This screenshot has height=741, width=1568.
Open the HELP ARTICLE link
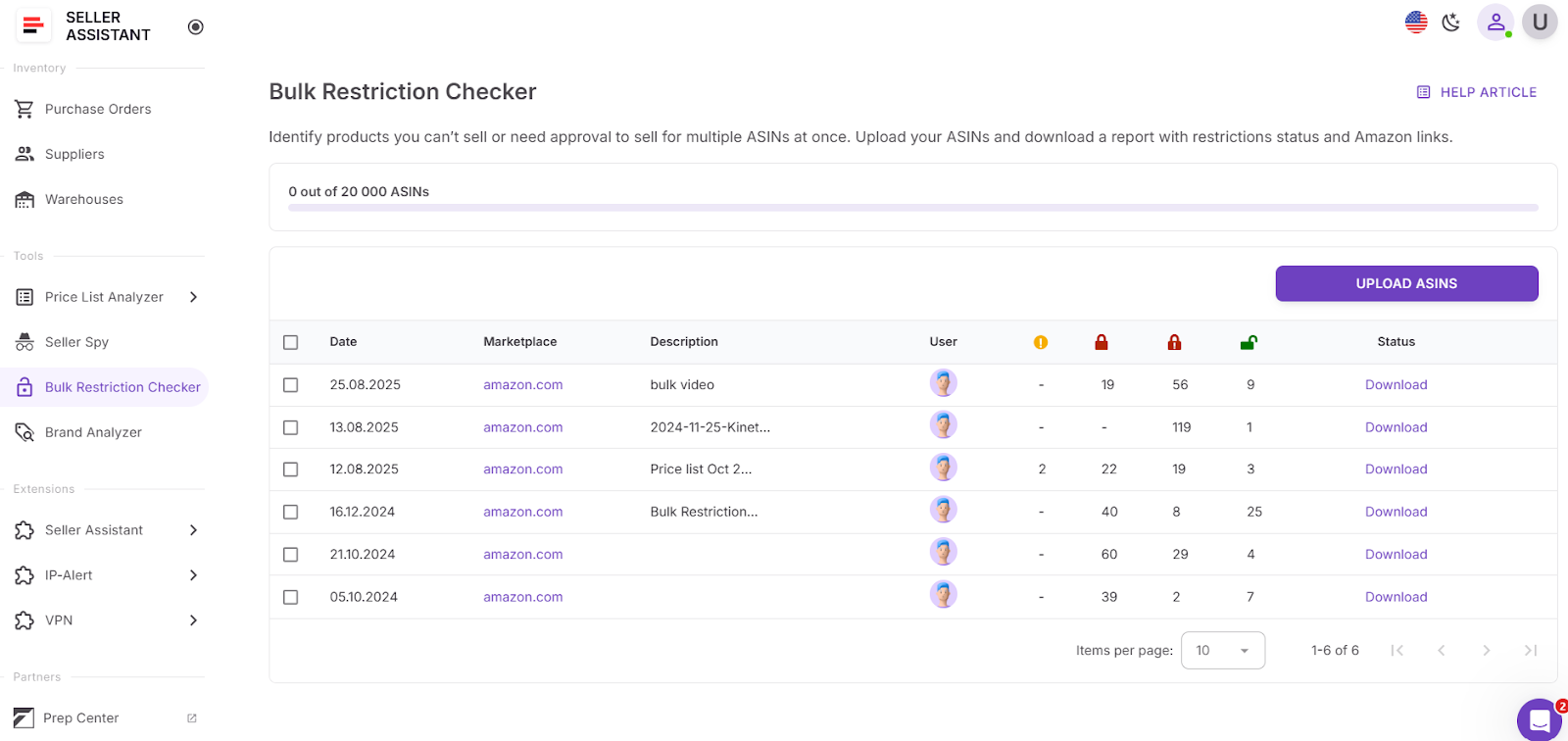coord(1477,92)
